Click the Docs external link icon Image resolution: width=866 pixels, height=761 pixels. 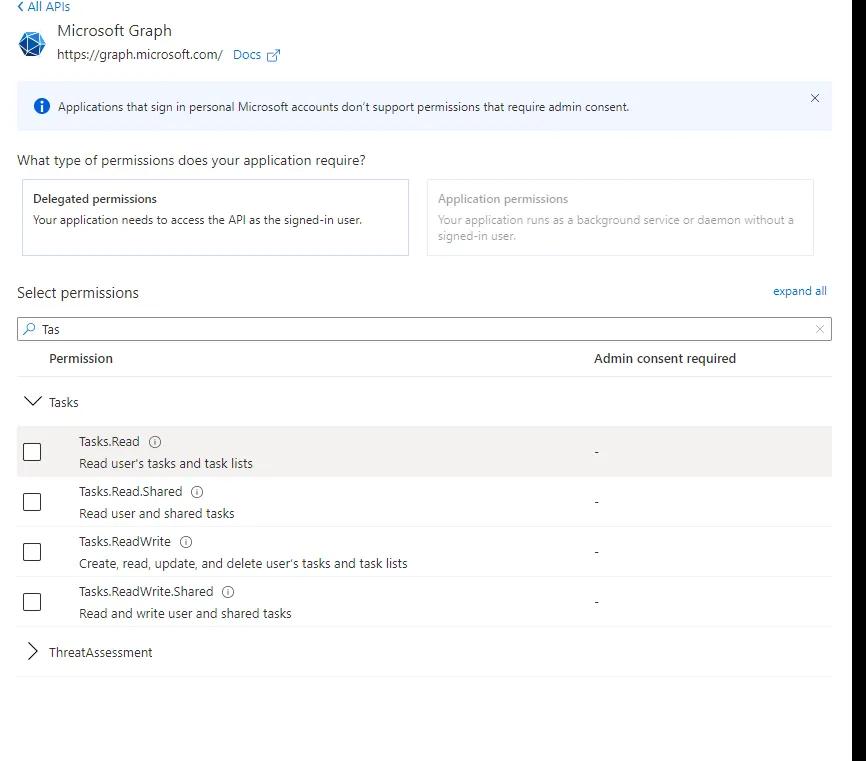[273, 55]
